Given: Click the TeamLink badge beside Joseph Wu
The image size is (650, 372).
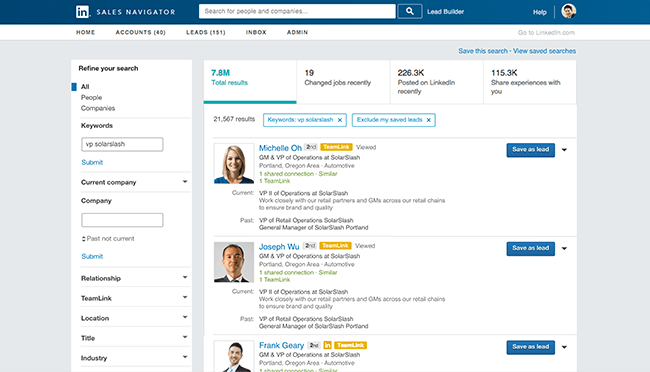Looking at the screenshot, I should coord(335,246).
